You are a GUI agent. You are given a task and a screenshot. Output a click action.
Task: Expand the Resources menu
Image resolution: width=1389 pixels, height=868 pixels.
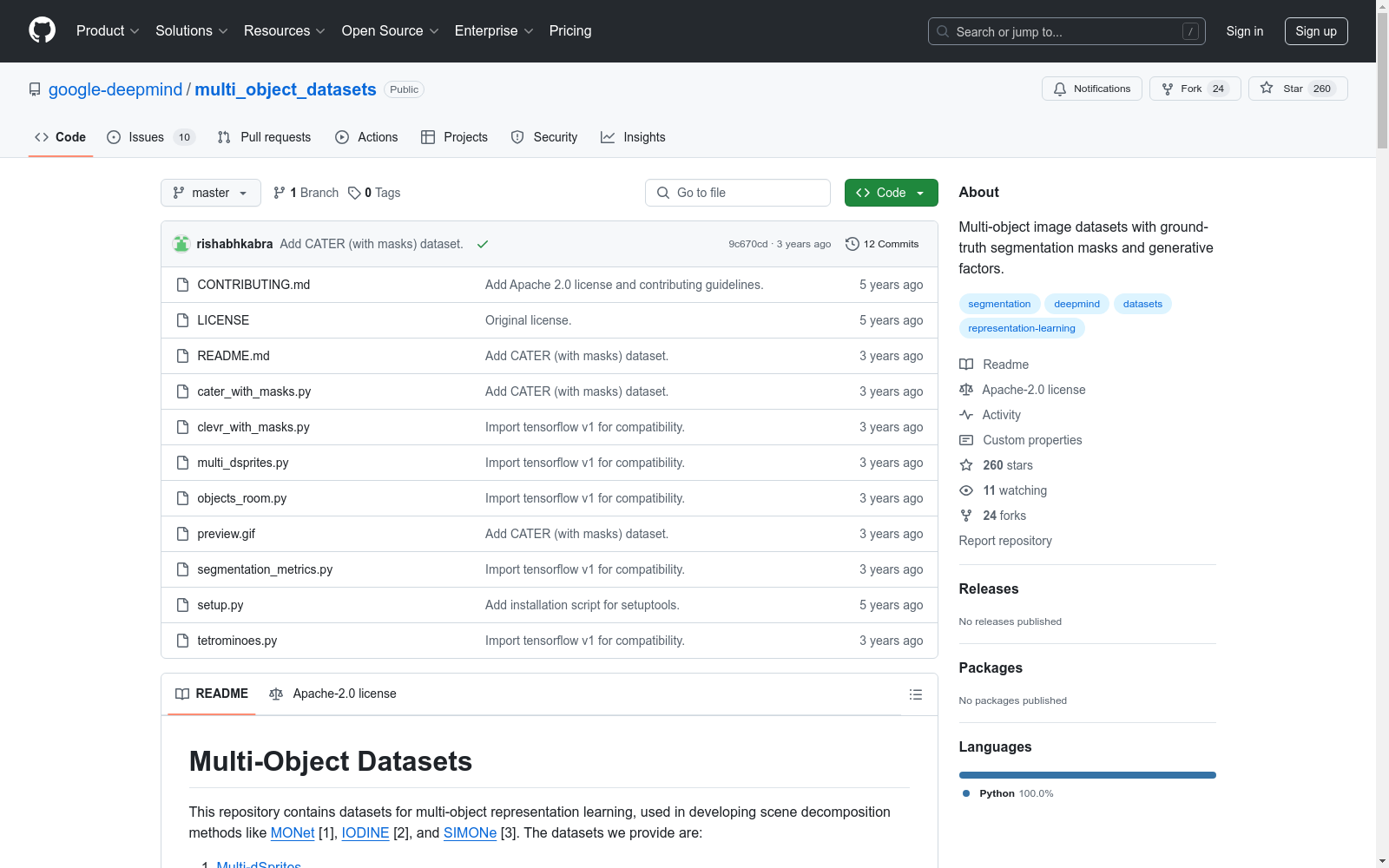coord(285,30)
